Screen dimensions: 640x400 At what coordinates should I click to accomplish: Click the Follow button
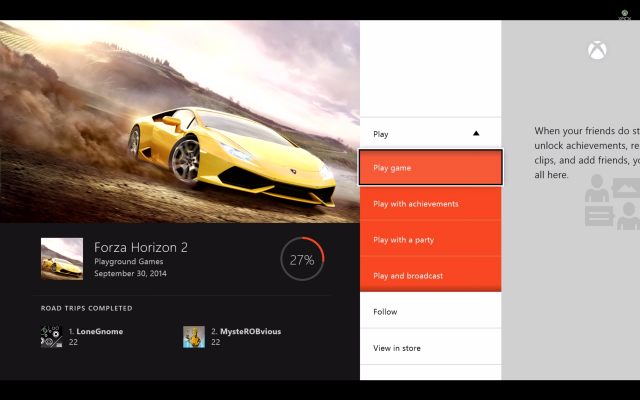click(431, 311)
